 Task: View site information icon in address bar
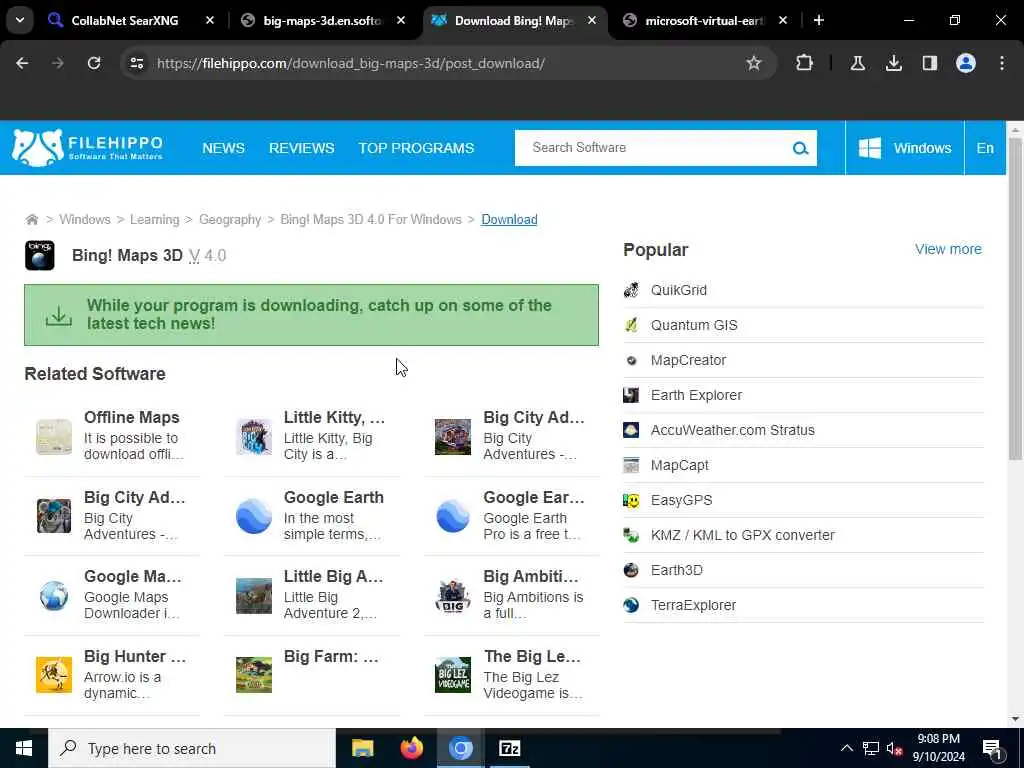click(x=136, y=63)
